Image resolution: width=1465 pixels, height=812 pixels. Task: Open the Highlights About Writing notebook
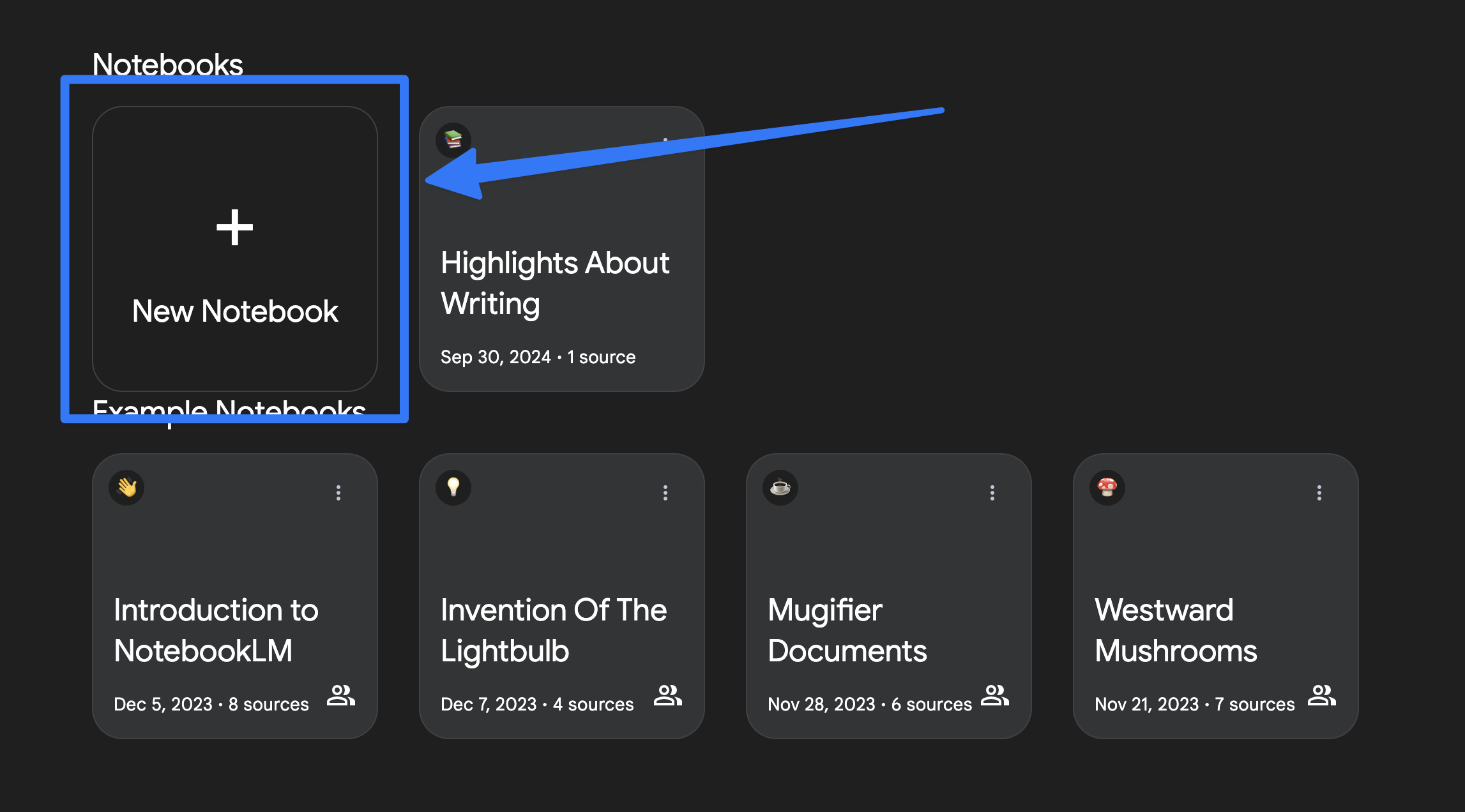(561, 249)
